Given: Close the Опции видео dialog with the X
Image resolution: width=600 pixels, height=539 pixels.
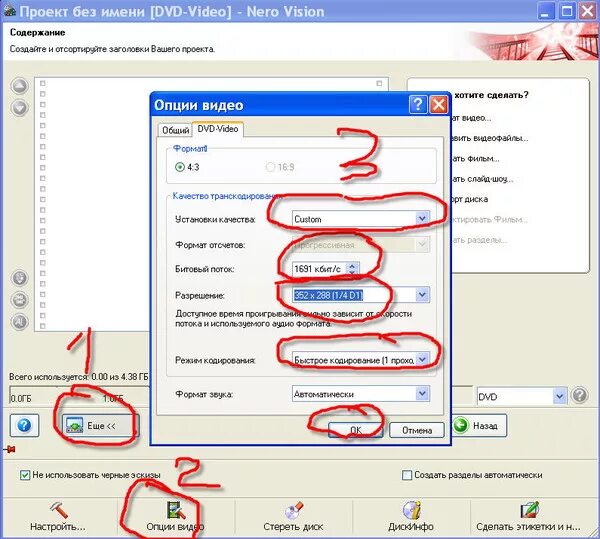Looking at the screenshot, I should tap(439, 104).
